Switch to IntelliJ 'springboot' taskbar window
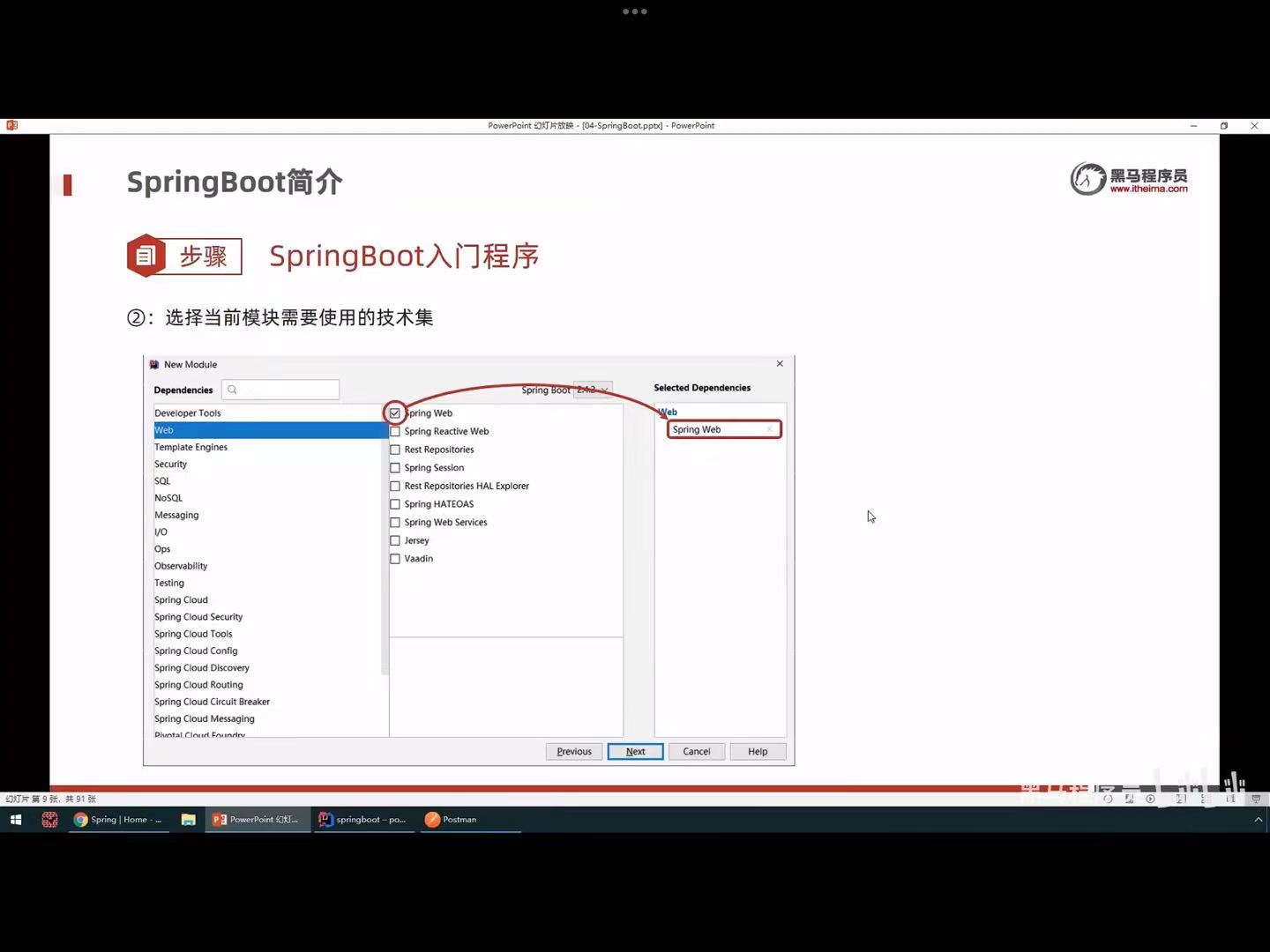This screenshot has height=952, width=1270. pyautogui.click(x=362, y=819)
